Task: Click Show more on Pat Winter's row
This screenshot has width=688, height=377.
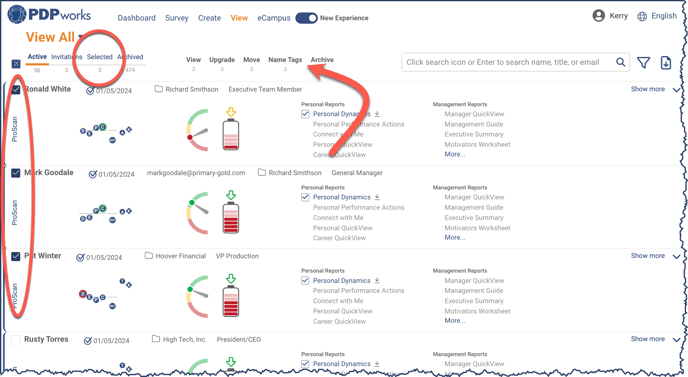Action: point(648,256)
